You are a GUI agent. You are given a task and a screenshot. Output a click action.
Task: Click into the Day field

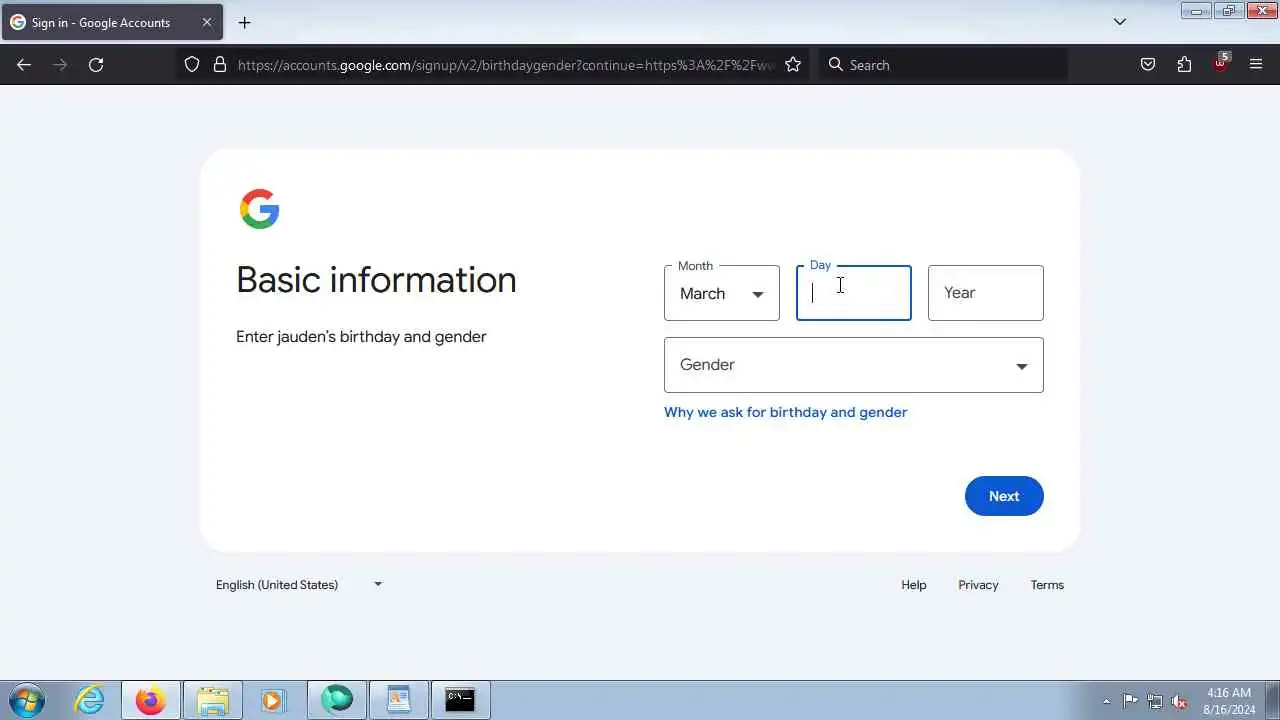(x=854, y=293)
